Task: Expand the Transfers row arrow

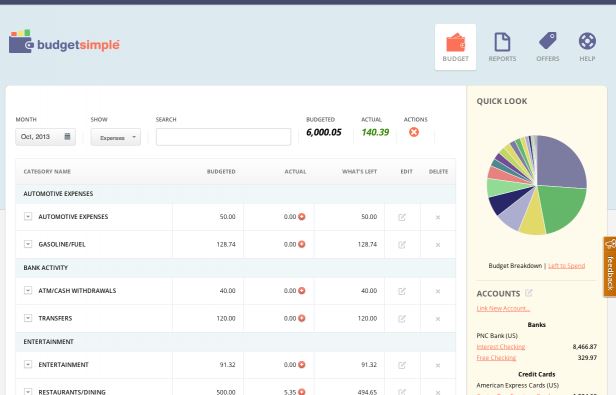Action: [x=28, y=318]
